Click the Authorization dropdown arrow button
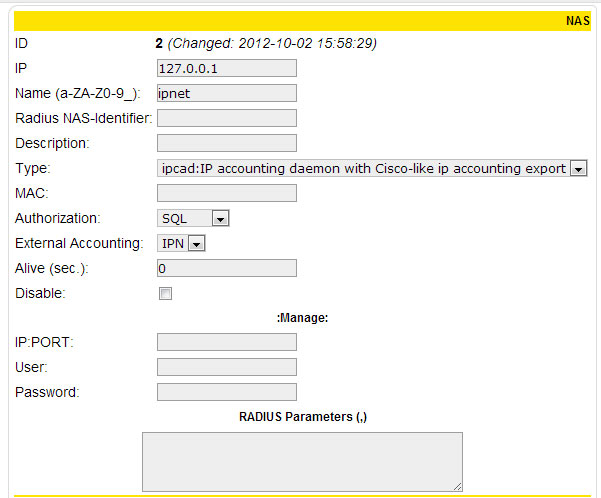Screen dimensions: 601x498 [220, 219]
